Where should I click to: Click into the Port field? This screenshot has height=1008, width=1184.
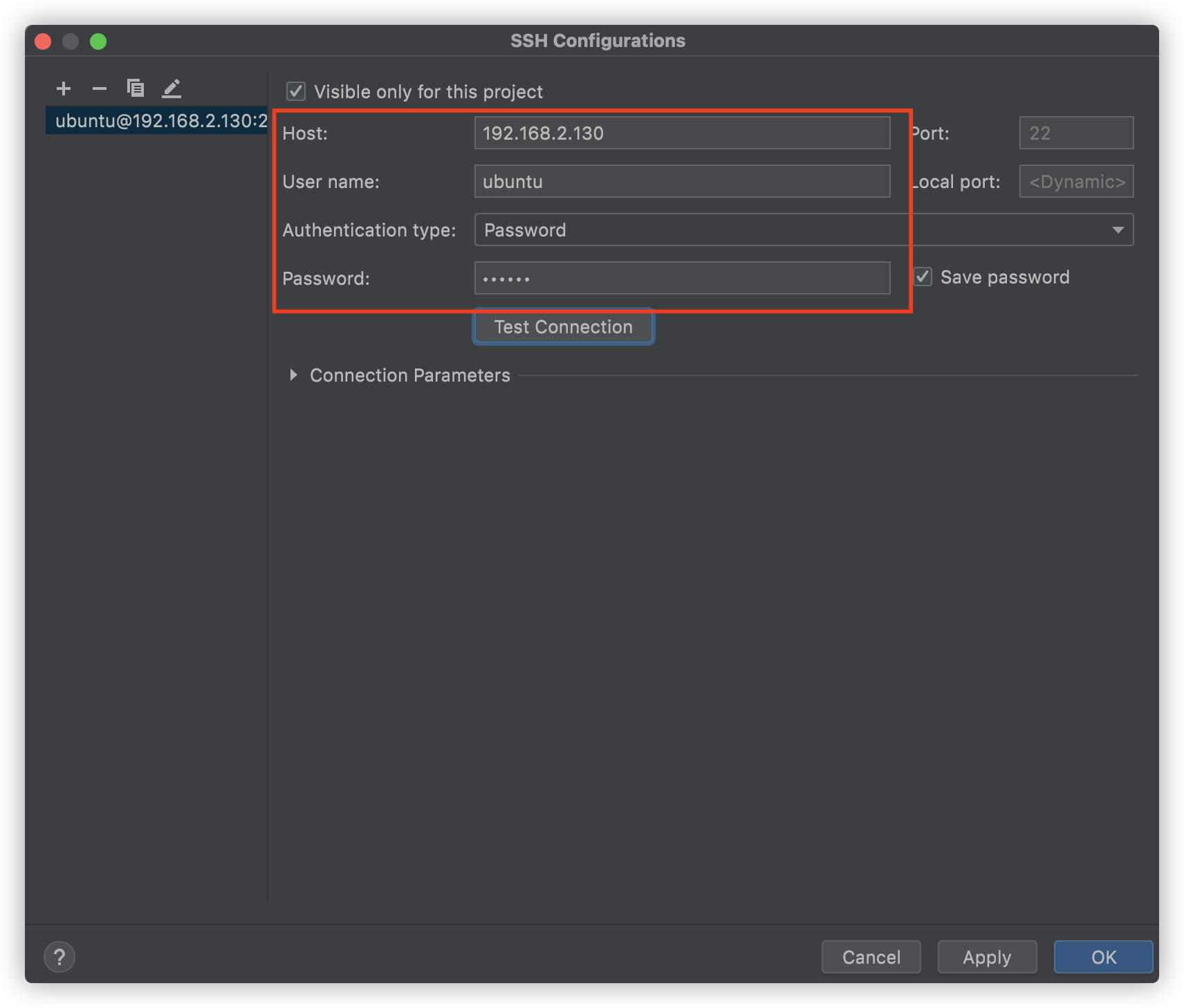click(1077, 133)
